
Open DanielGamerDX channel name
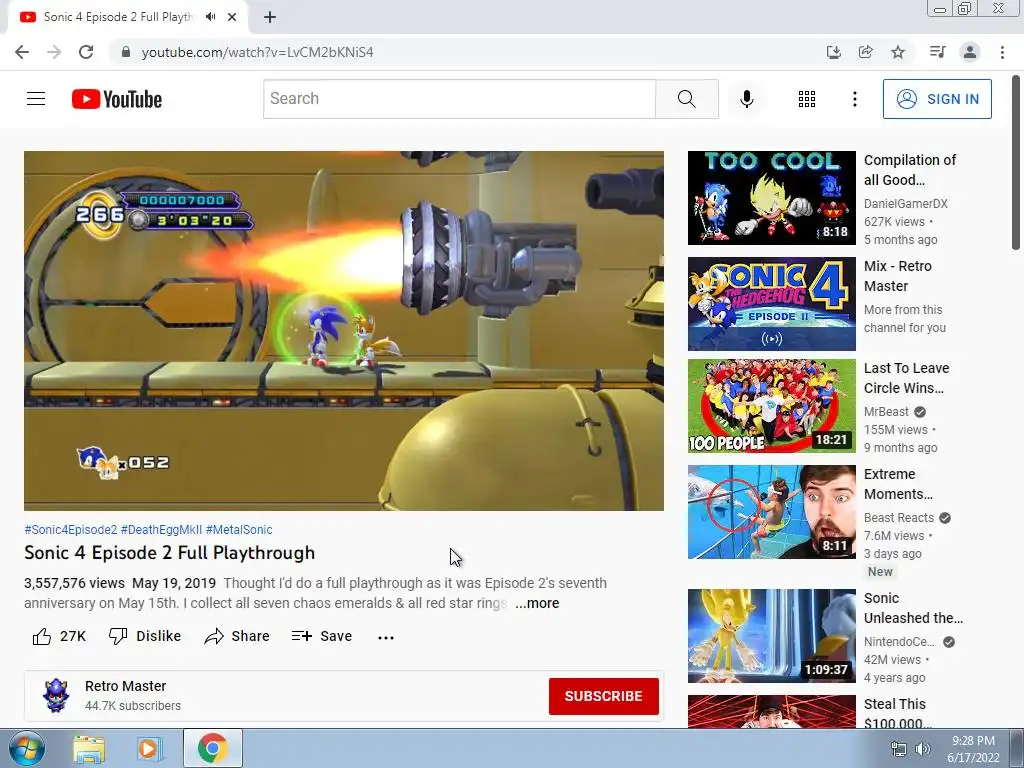[x=905, y=204]
